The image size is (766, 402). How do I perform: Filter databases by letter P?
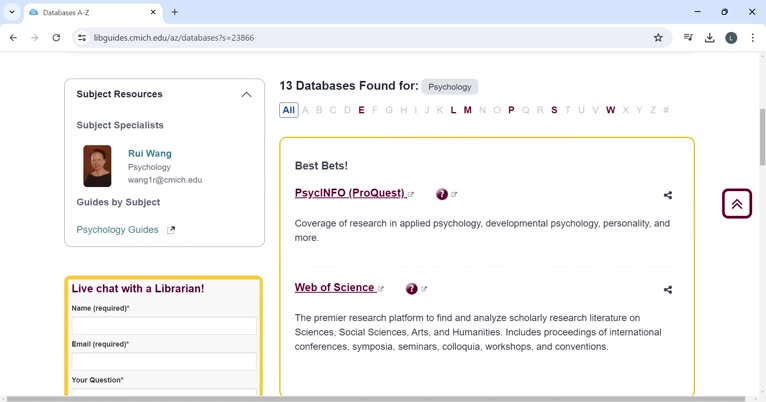pos(511,110)
